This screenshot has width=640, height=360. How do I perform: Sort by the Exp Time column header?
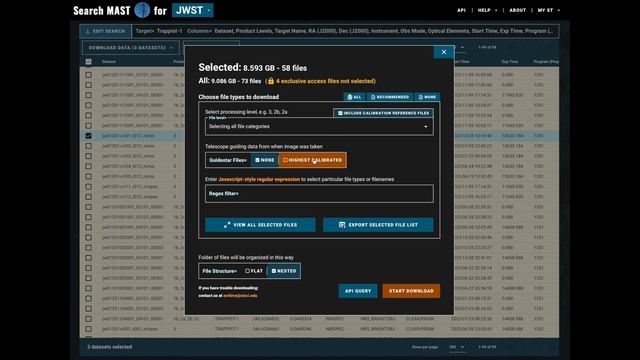coord(510,62)
